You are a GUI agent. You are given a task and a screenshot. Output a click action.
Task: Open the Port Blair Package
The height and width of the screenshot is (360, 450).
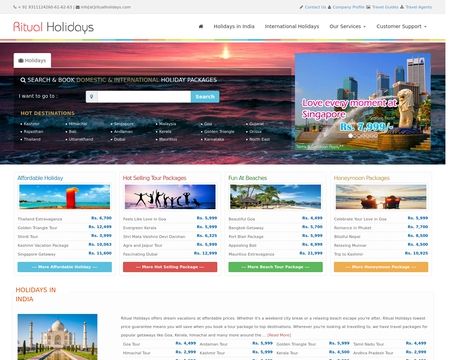(246, 236)
